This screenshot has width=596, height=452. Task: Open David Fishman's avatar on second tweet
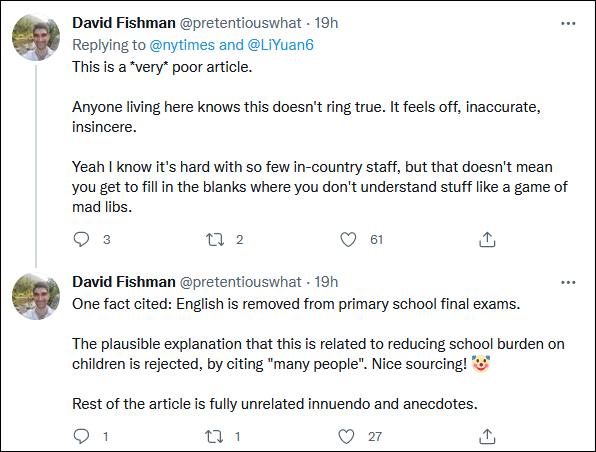point(36,297)
